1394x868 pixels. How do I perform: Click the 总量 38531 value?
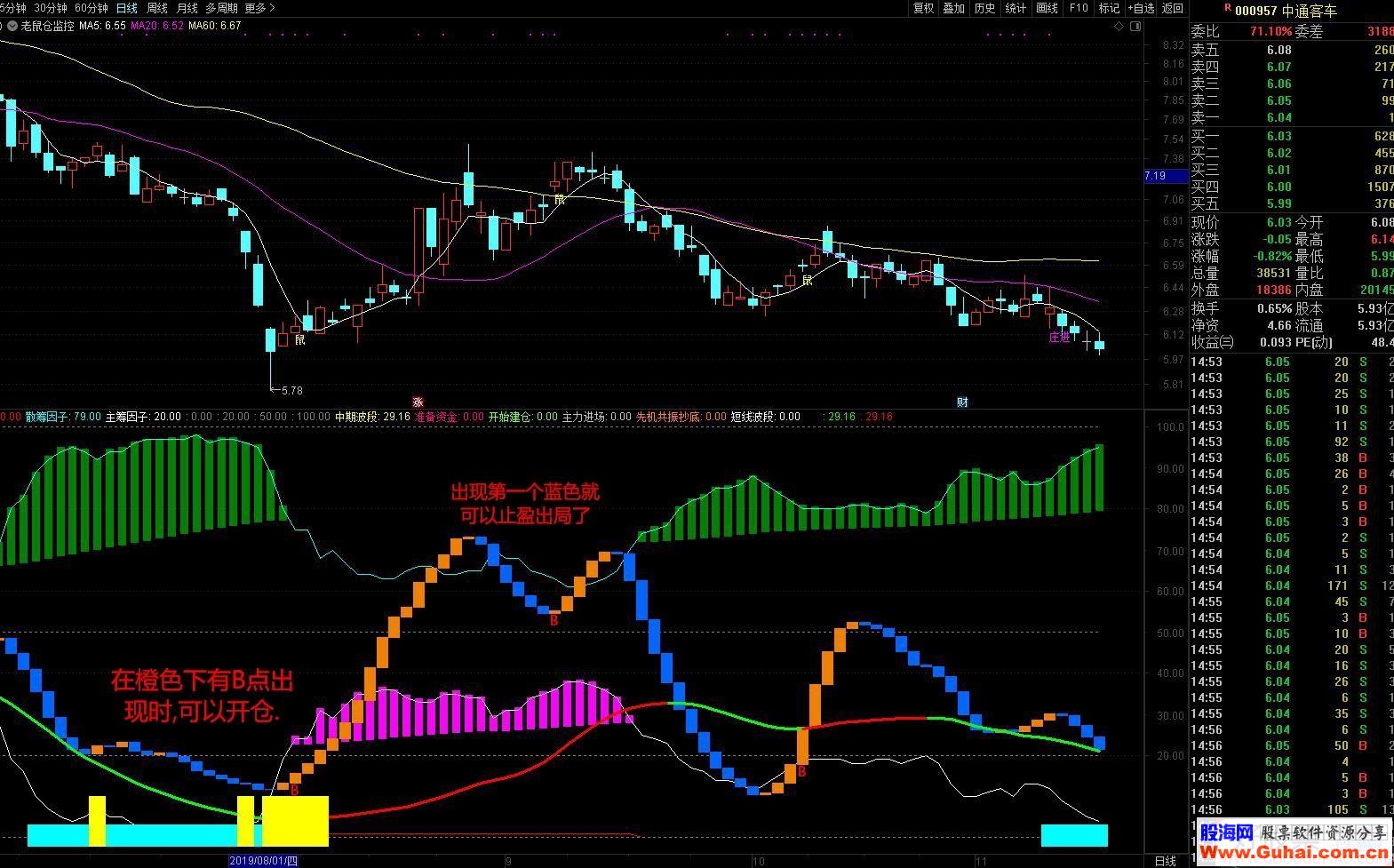pos(1274,273)
